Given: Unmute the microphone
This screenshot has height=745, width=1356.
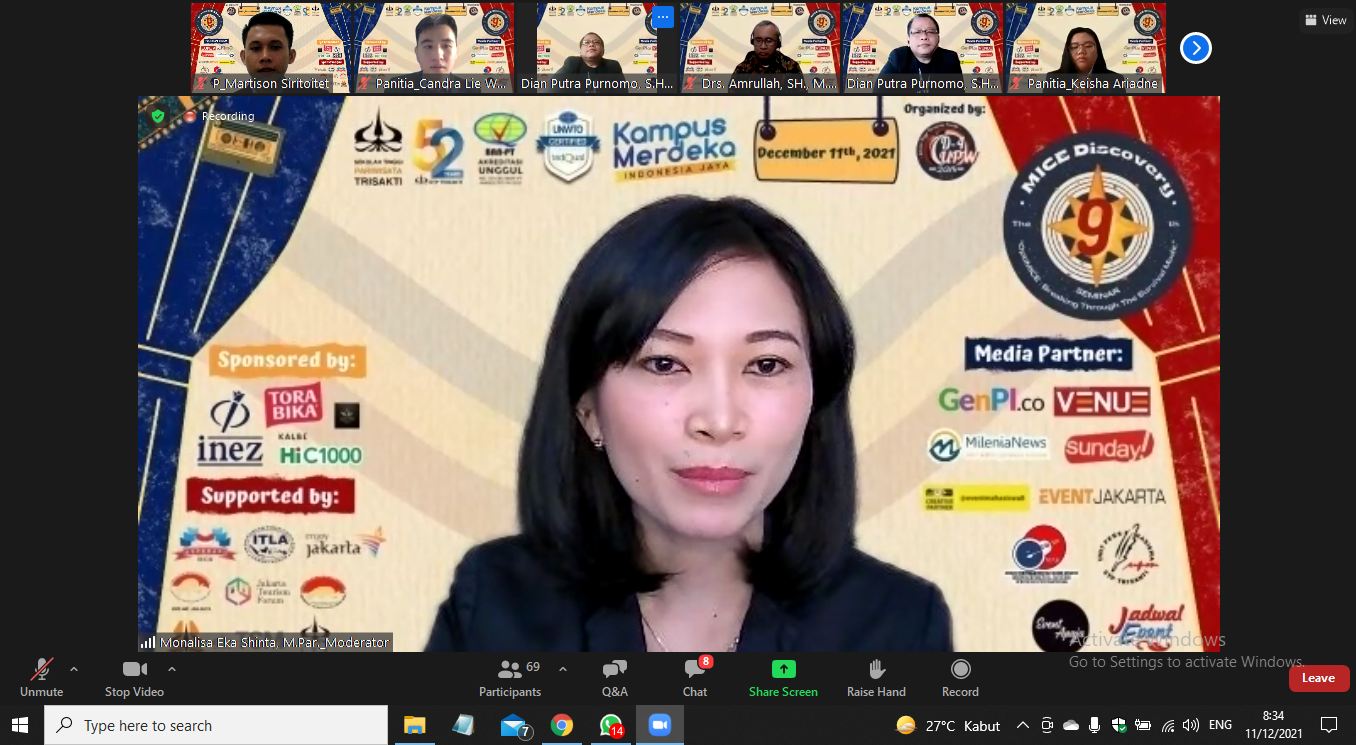Looking at the screenshot, I should [42, 677].
